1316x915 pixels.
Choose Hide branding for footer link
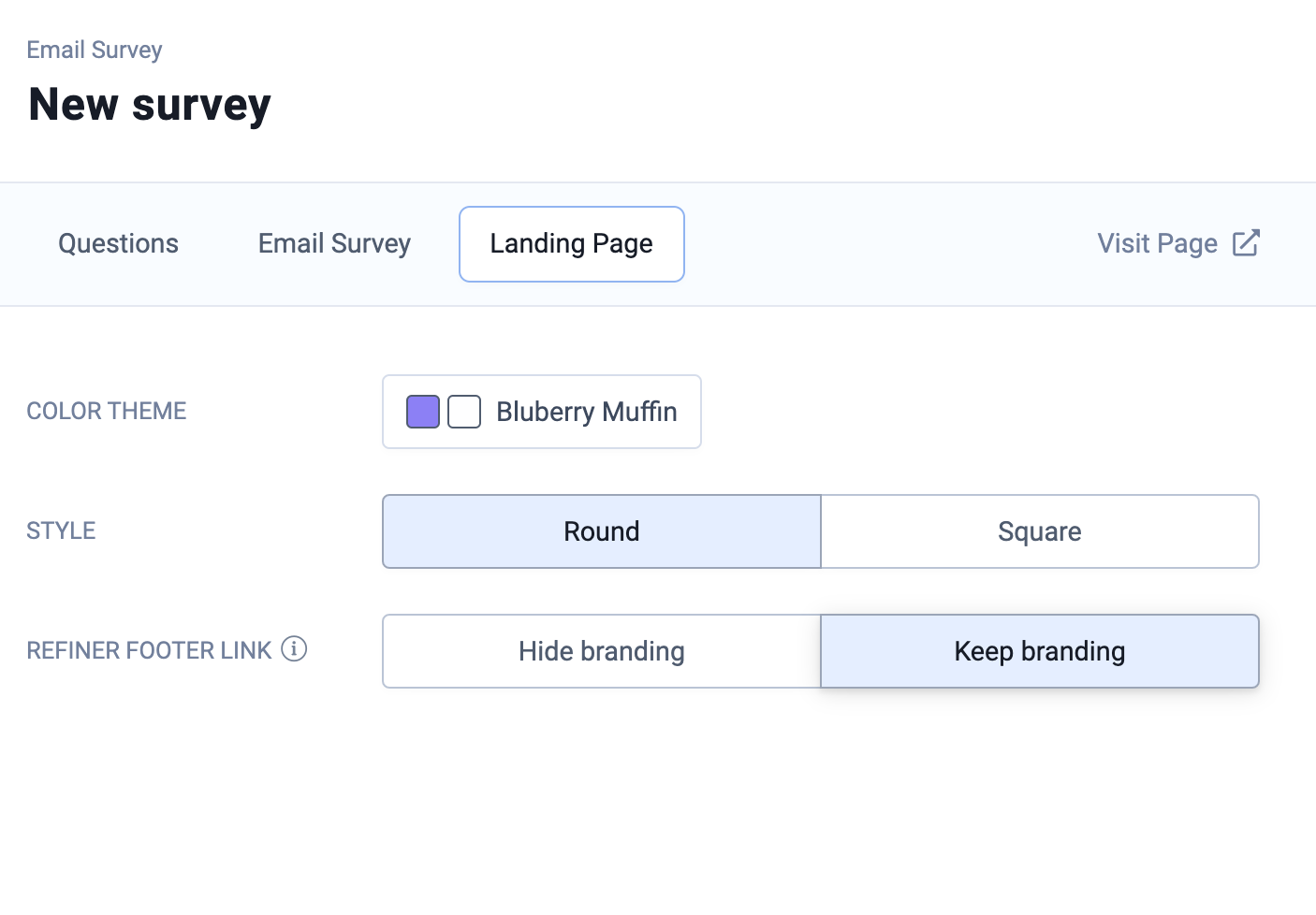point(602,651)
